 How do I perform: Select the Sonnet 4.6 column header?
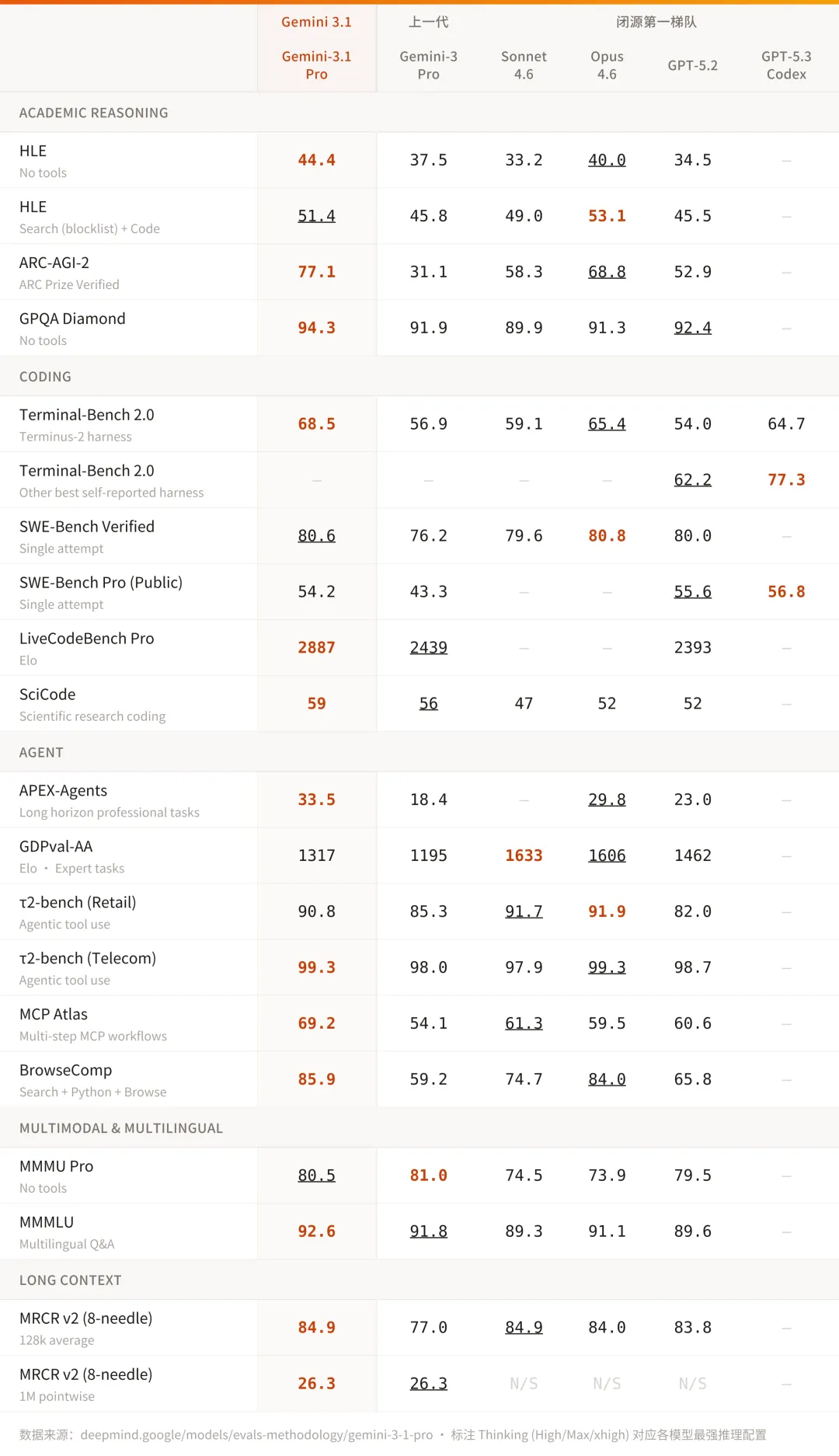[x=524, y=65]
